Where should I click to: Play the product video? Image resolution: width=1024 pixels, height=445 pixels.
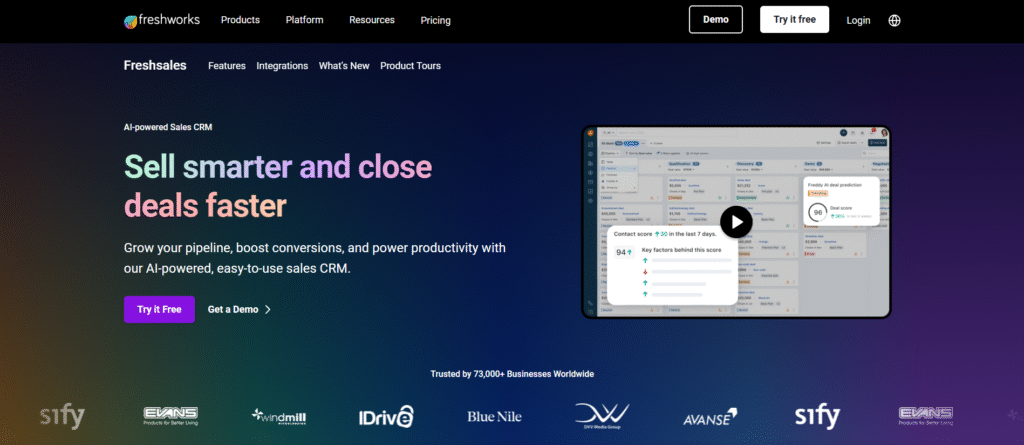coord(737,222)
